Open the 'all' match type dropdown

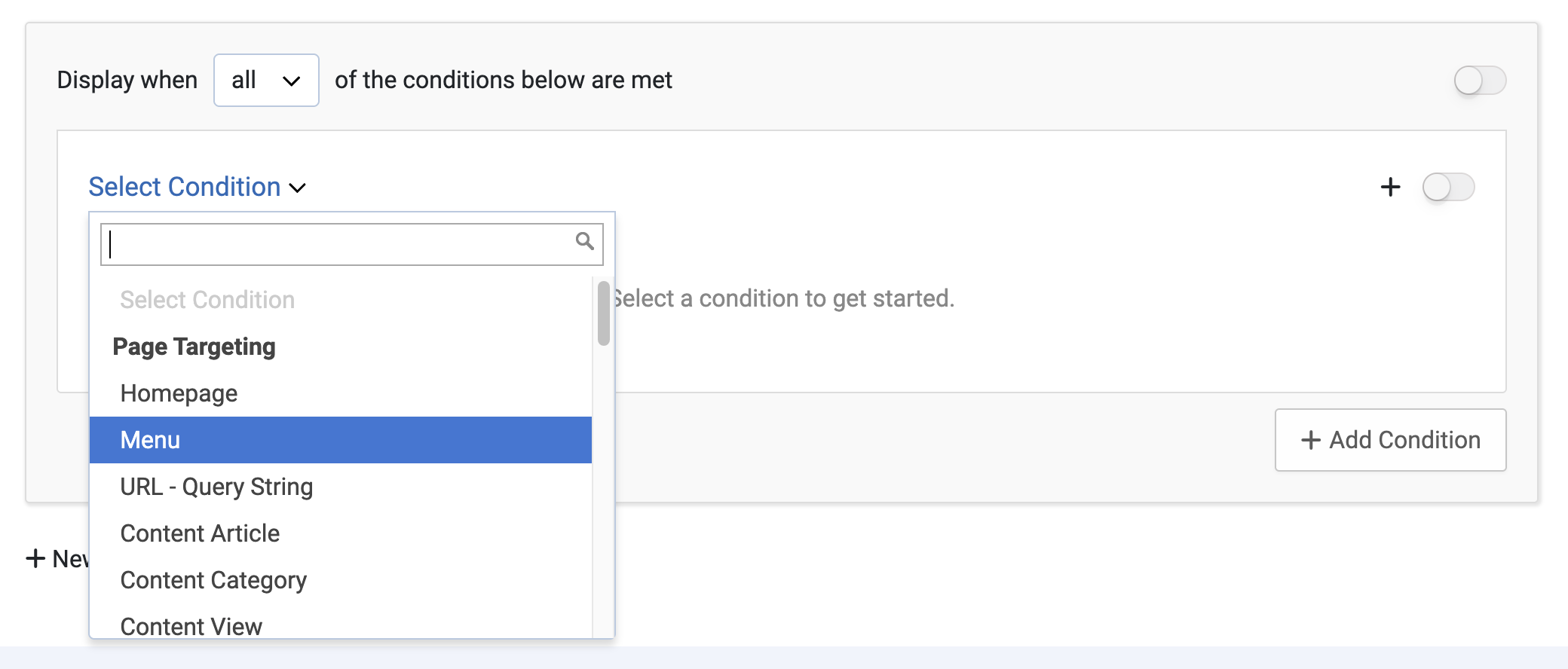tap(266, 80)
